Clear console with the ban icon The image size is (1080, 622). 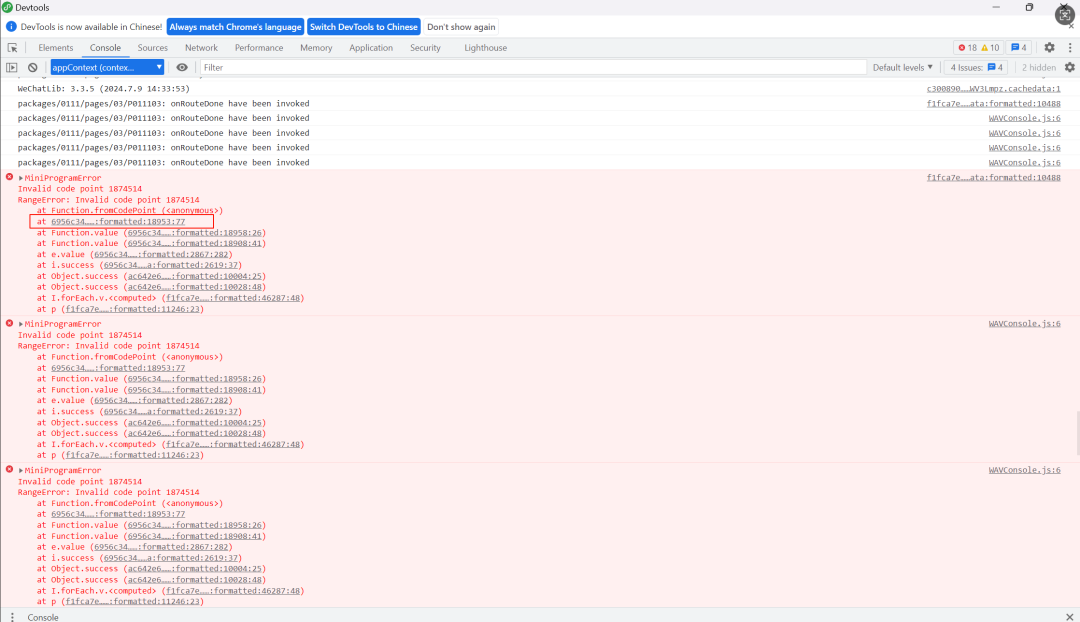pyautogui.click(x=32, y=68)
